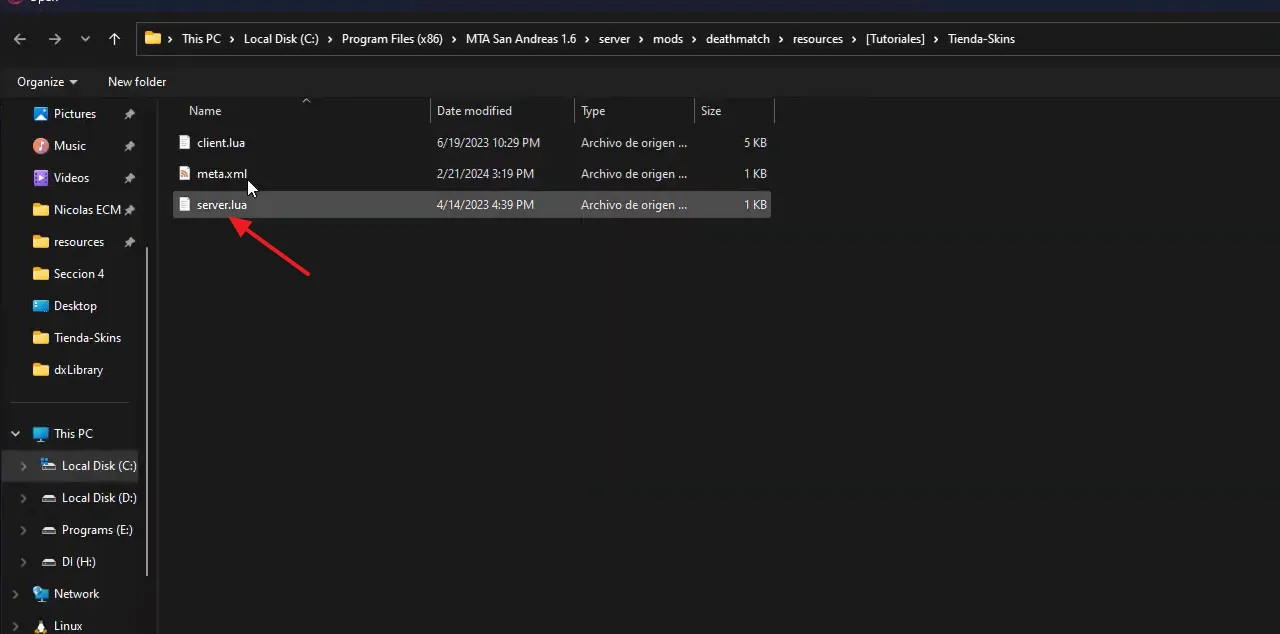This screenshot has height=634, width=1280.
Task: Sort files by Name column
Action: pyautogui.click(x=205, y=111)
